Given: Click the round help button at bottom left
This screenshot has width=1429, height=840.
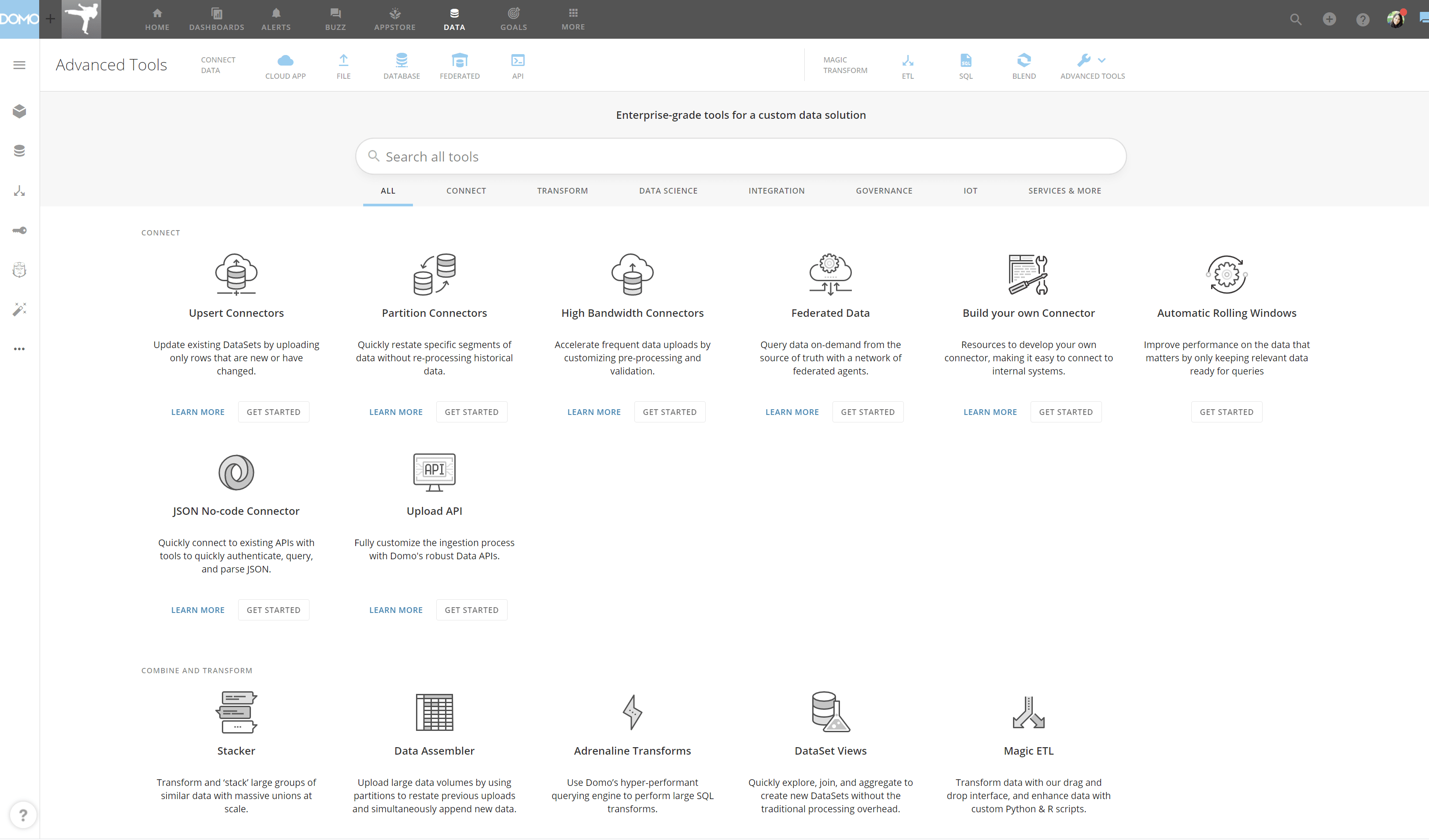Looking at the screenshot, I should 23,815.
